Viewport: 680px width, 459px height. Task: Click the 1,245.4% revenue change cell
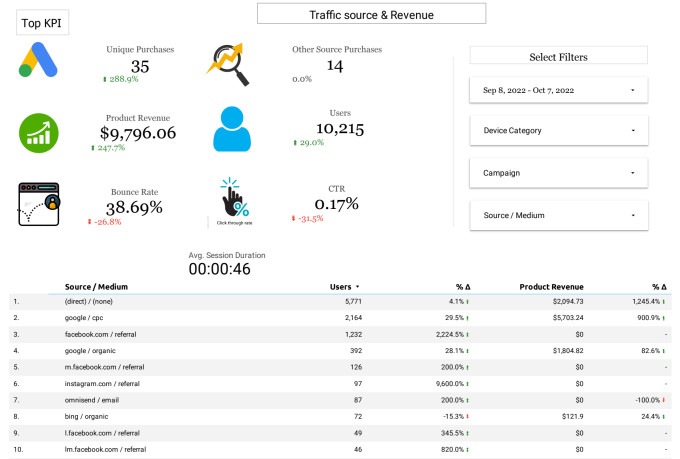[649, 301]
